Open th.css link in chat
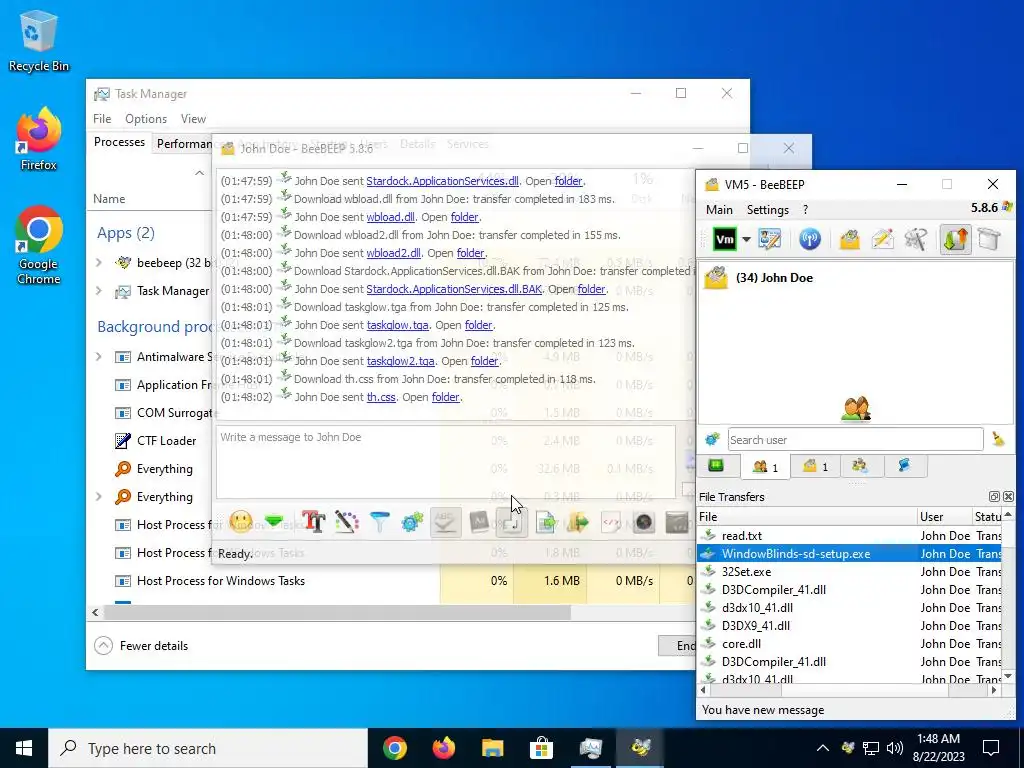This screenshot has width=1024, height=768. (x=381, y=396)
